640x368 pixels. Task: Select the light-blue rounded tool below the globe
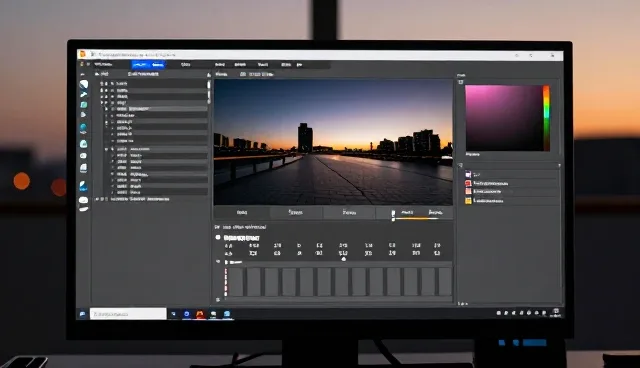[83, 144]
